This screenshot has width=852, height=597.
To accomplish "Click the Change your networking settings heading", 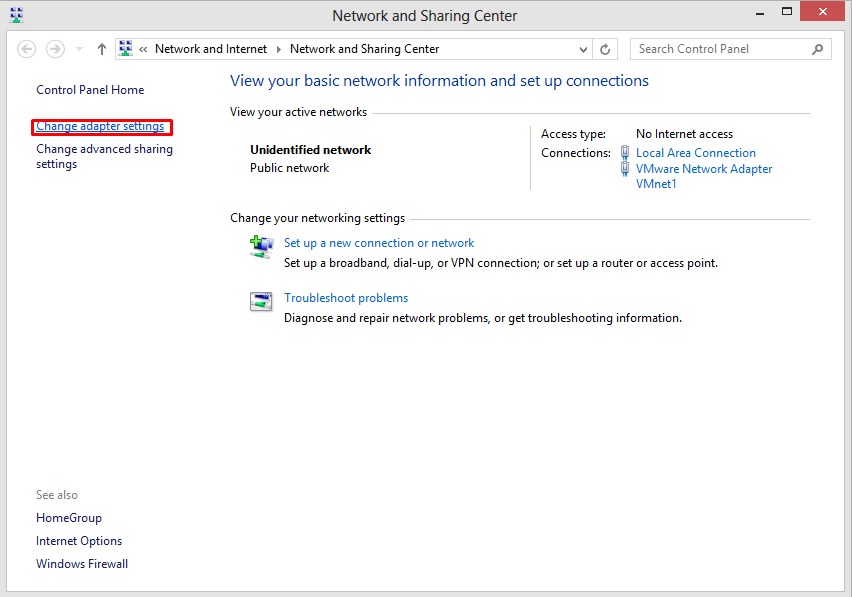I will pos(317,218).
